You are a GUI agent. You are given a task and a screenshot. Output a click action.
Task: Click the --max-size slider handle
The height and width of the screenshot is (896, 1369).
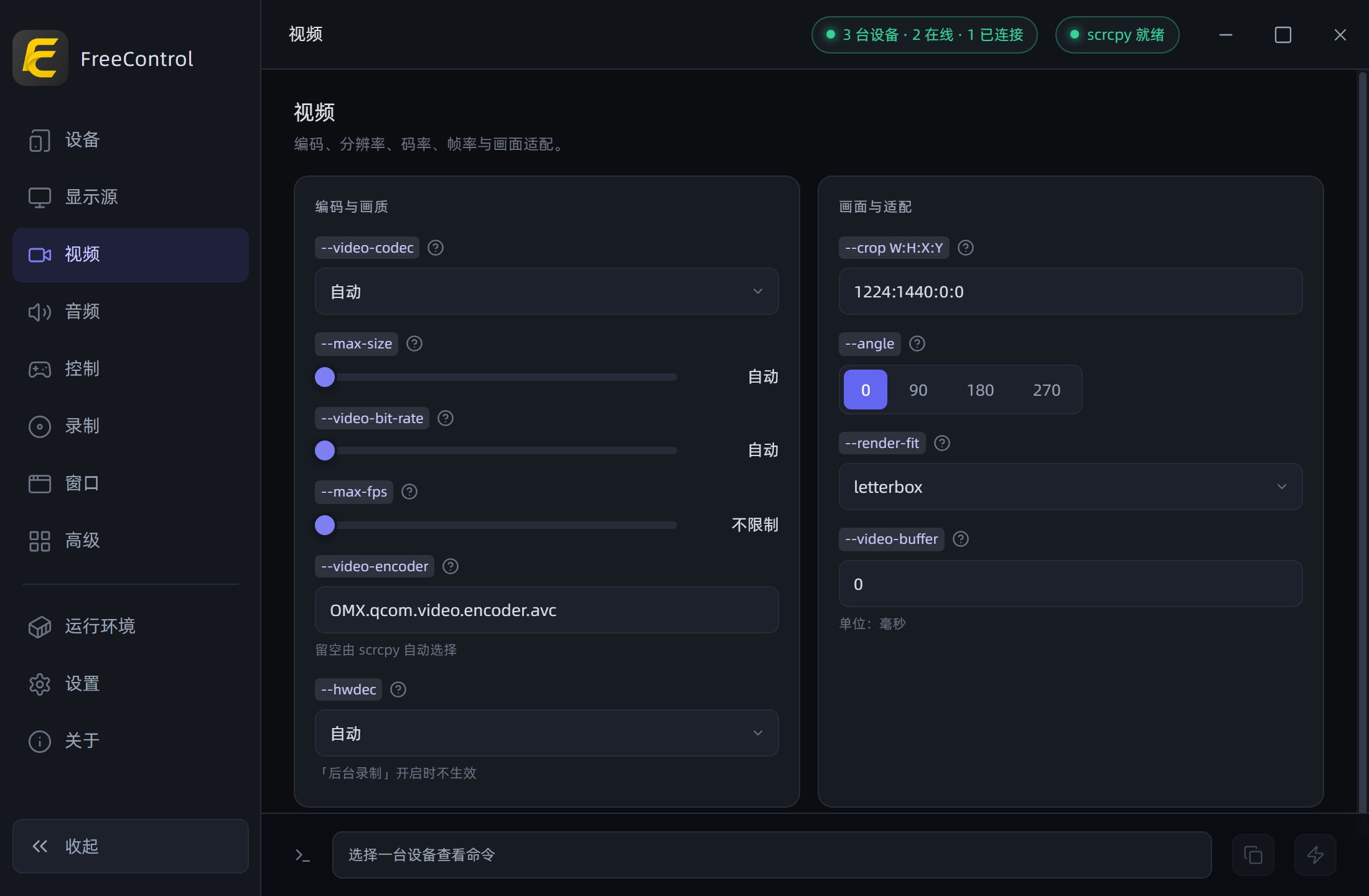(325, 377)
